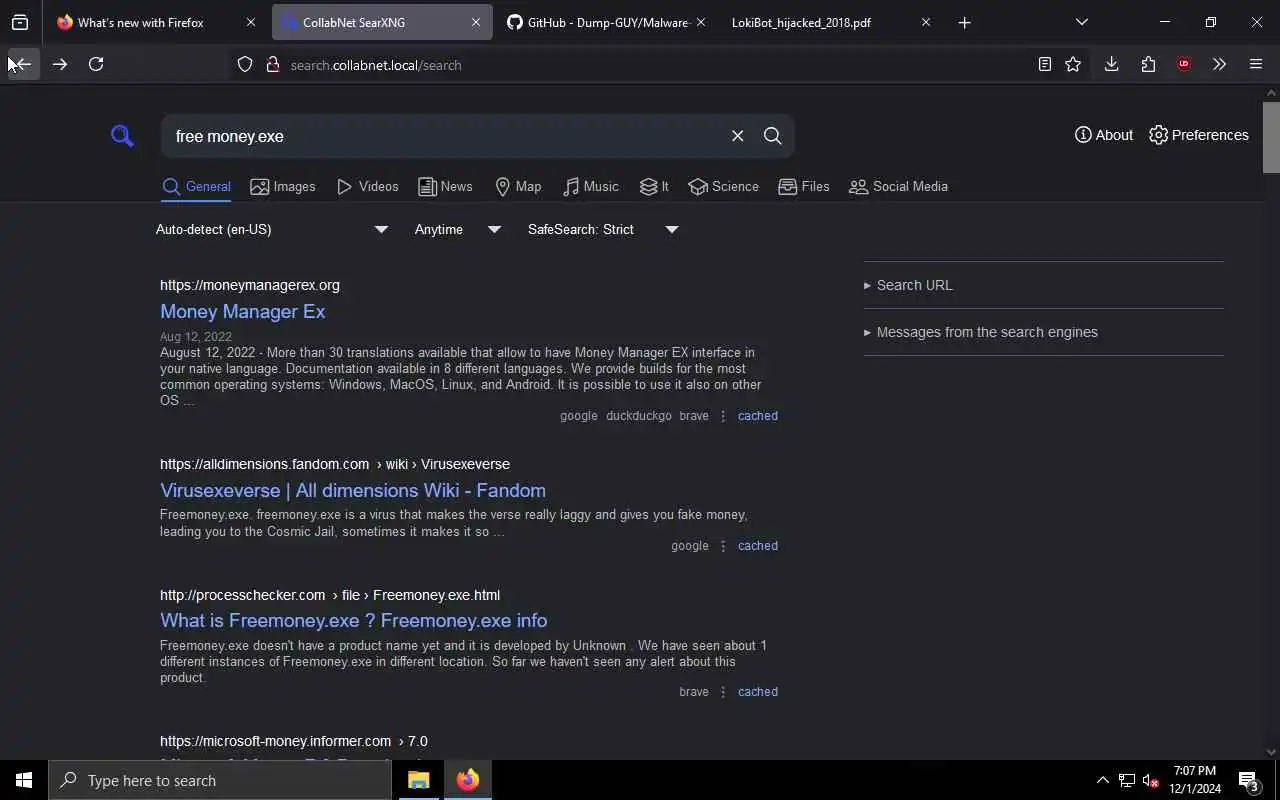Screen dimensions: 1280x800
Task: Show more tools overflow chevrons
Action: [x=1219, y=64]
